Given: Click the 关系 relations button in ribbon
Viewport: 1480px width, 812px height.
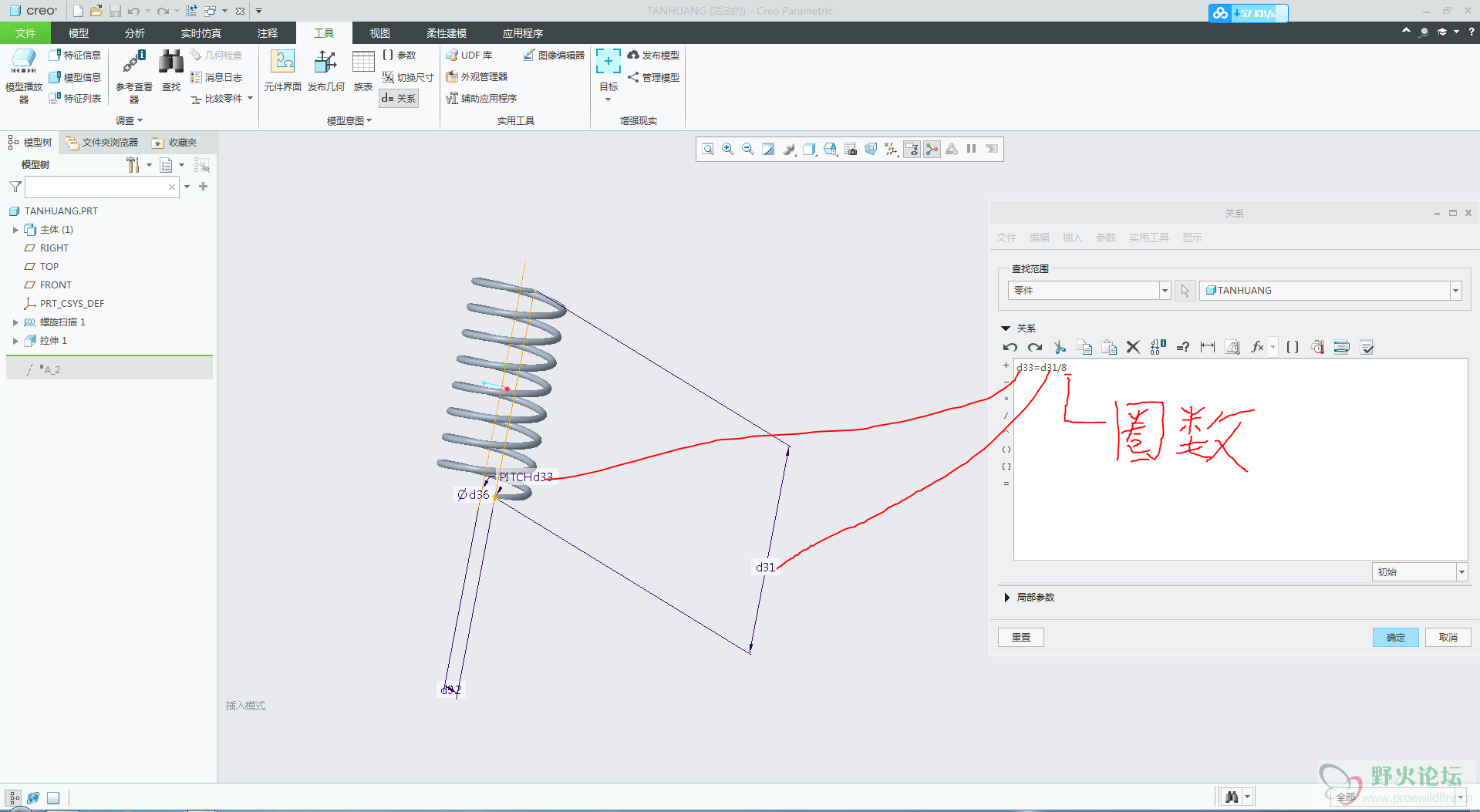Looking at the screenshot, I should coord(399,98).
